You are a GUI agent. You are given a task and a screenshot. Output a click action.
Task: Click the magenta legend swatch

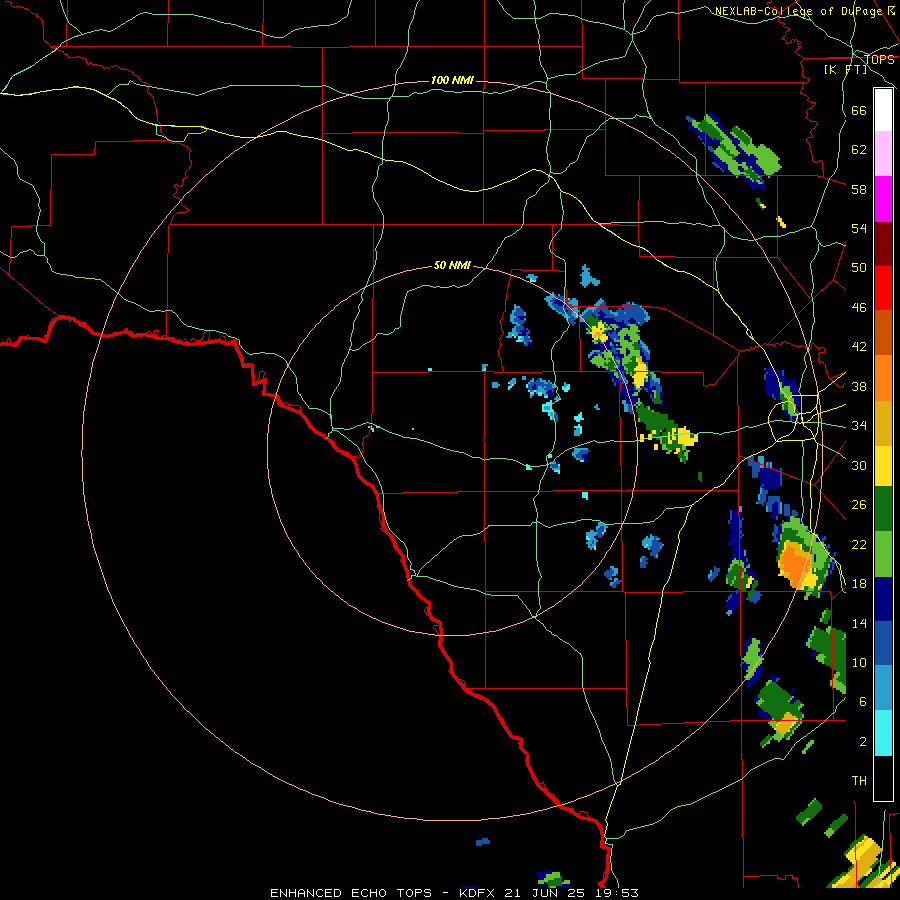[883, 199]
